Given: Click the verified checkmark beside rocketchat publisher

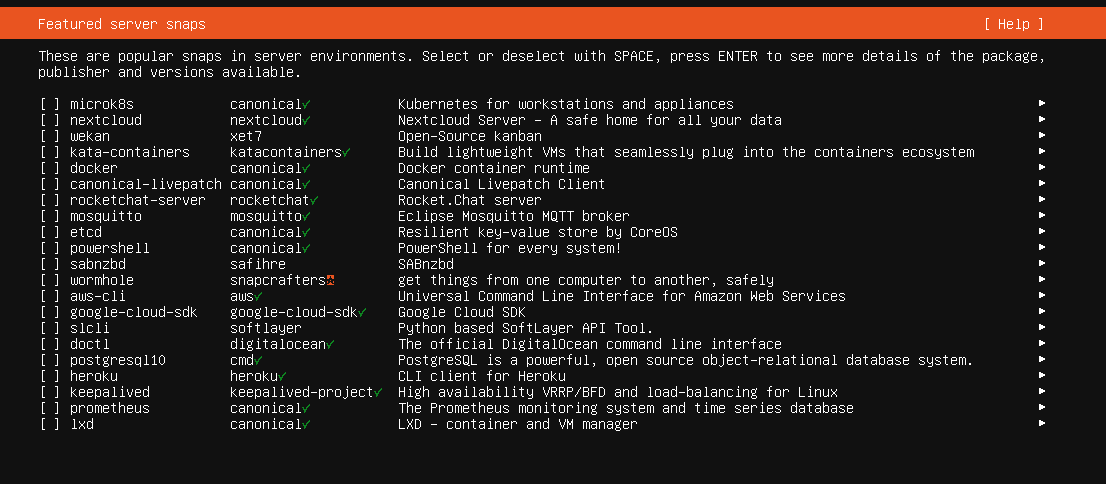Looking at the screenshot, I should coord(314,201).
